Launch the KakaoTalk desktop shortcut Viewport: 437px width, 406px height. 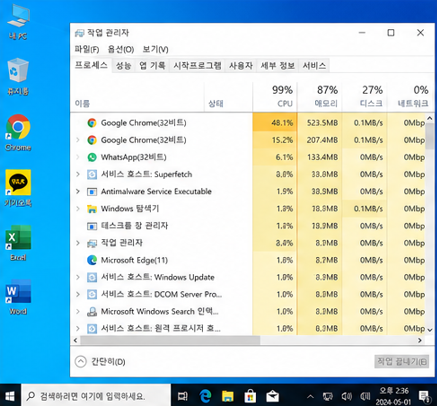(18, 188)
